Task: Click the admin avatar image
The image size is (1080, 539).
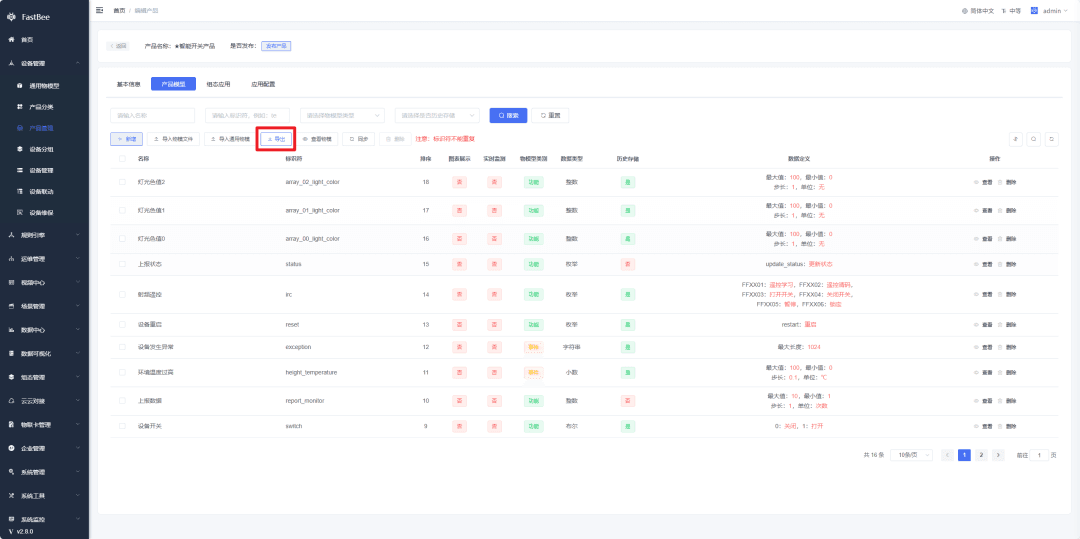Action: point(1035,10)
